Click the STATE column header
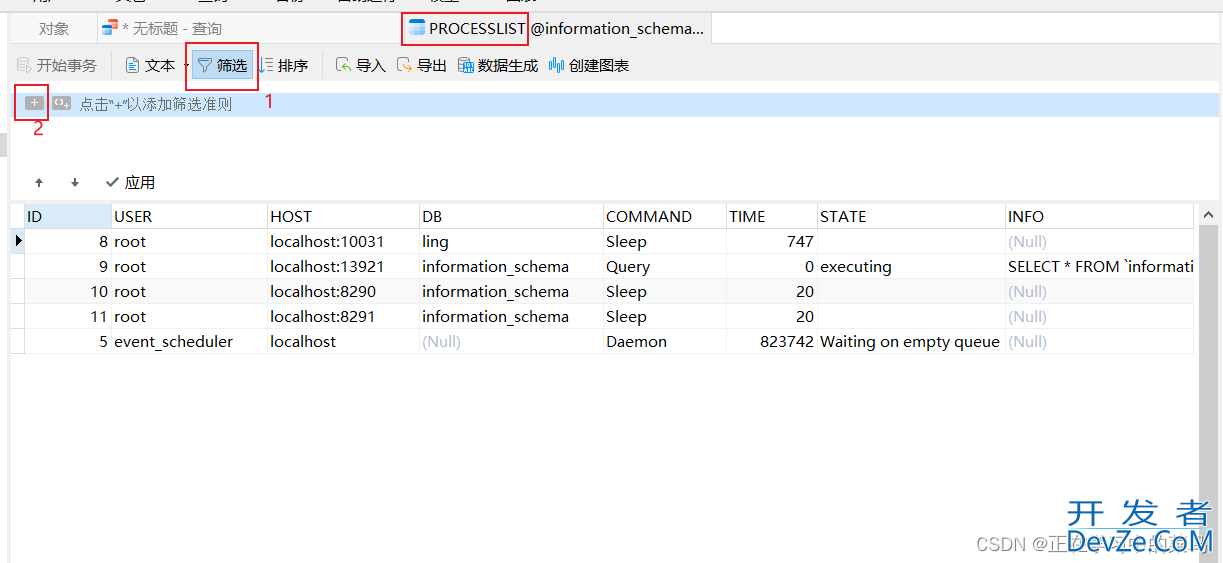Screen dimensions: 1223x563 pos(911,216)
